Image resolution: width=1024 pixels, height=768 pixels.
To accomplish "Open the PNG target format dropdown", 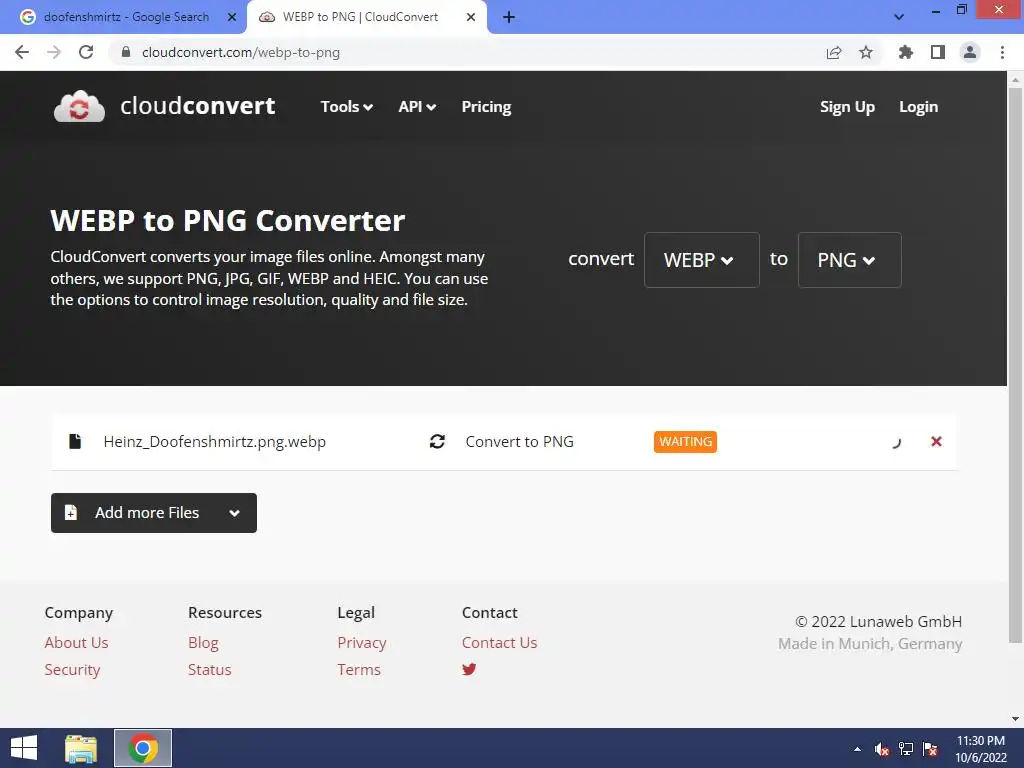I will tap(850, 260).
